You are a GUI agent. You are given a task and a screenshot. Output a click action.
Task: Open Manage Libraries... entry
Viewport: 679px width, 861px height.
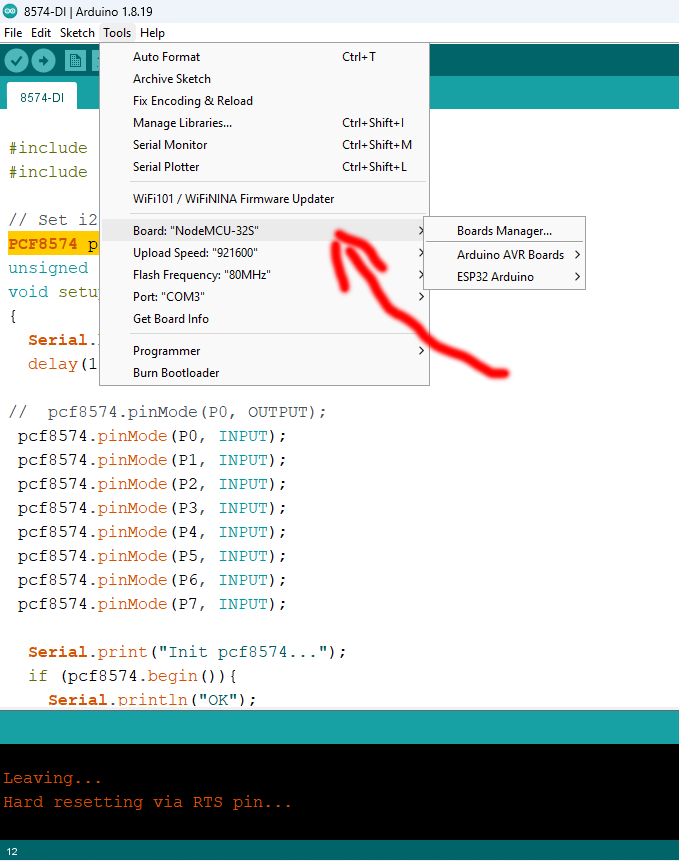click(x=182, y=123)
